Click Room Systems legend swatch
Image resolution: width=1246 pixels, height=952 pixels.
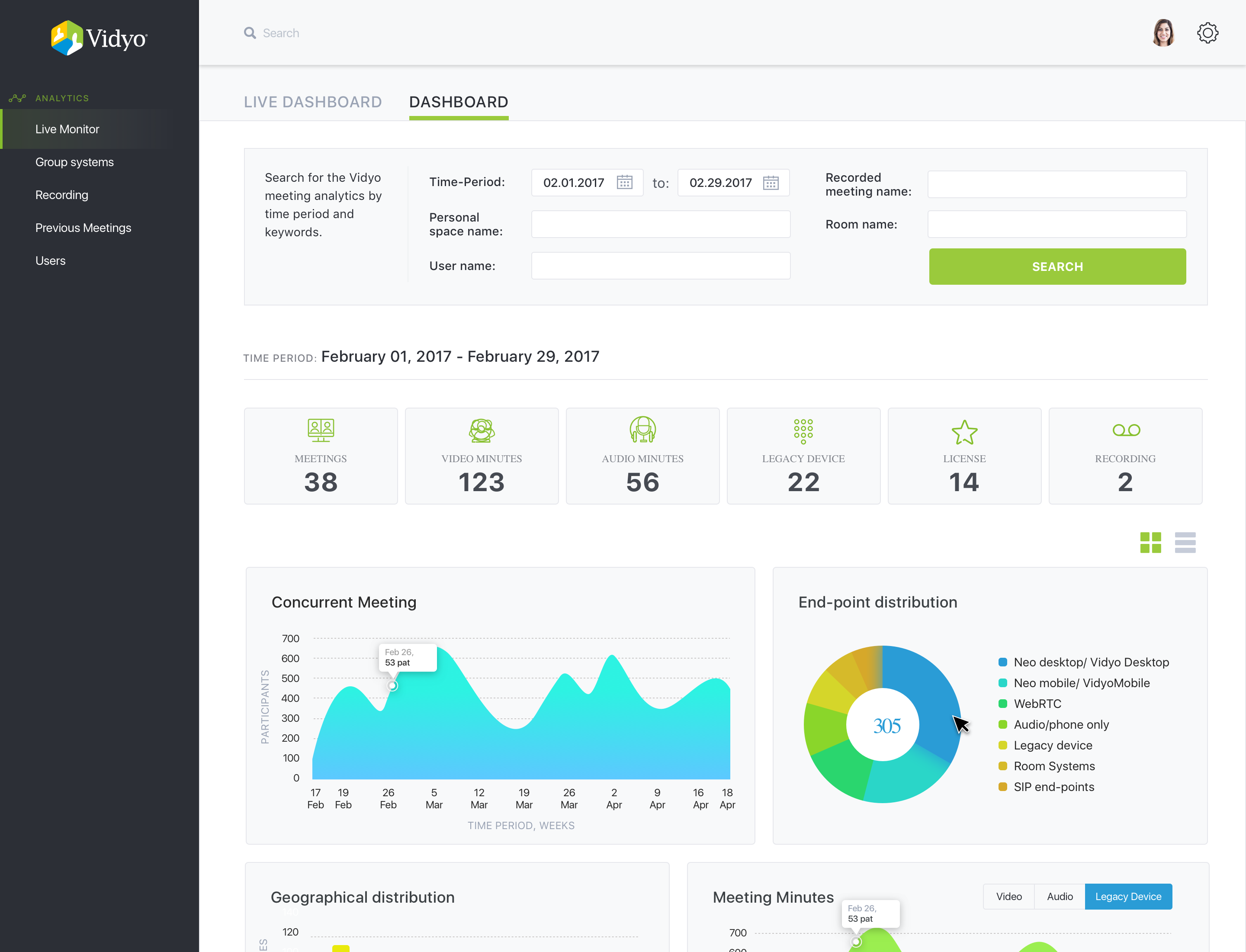[x=1002, y=766]
